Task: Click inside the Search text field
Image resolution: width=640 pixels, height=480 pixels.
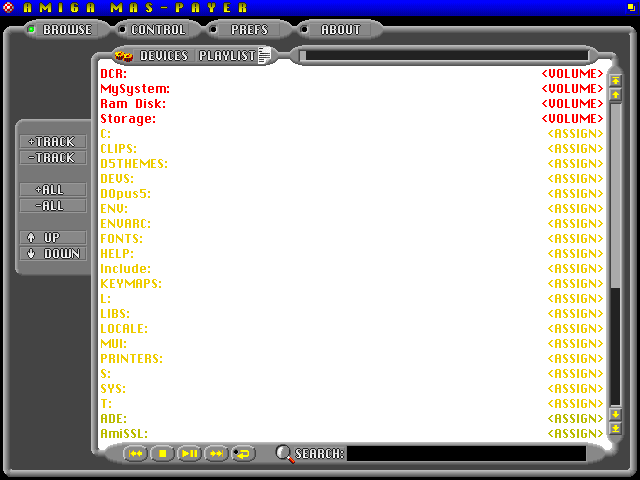Action: tap(466, 454)
